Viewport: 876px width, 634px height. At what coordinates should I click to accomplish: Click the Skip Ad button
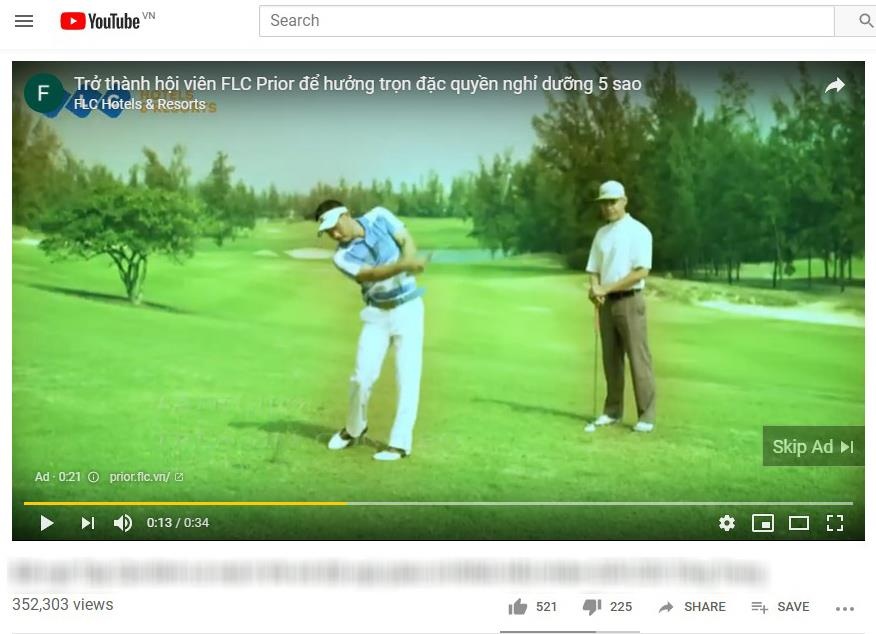click(x=813, y=446)
